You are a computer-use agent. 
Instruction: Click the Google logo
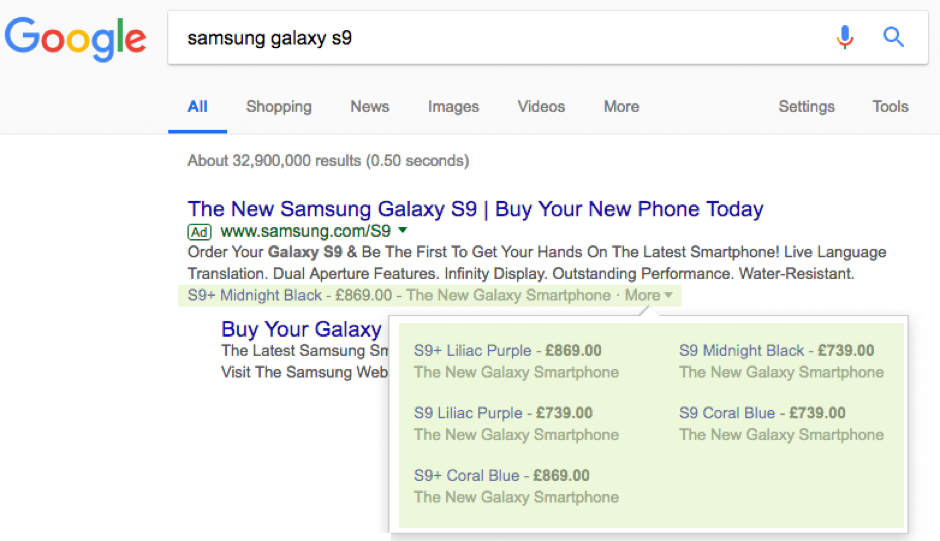pyautogui.click(x=75, y=38)
